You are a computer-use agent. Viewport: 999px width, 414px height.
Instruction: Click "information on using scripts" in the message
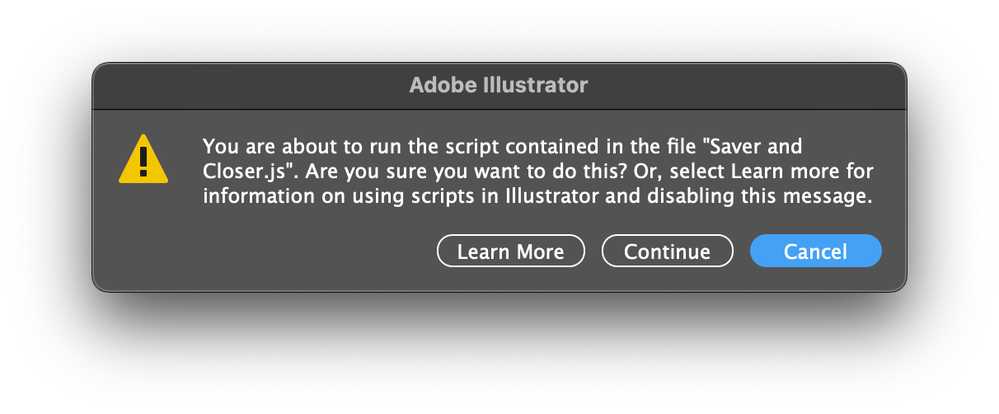(x=322, y=196)
